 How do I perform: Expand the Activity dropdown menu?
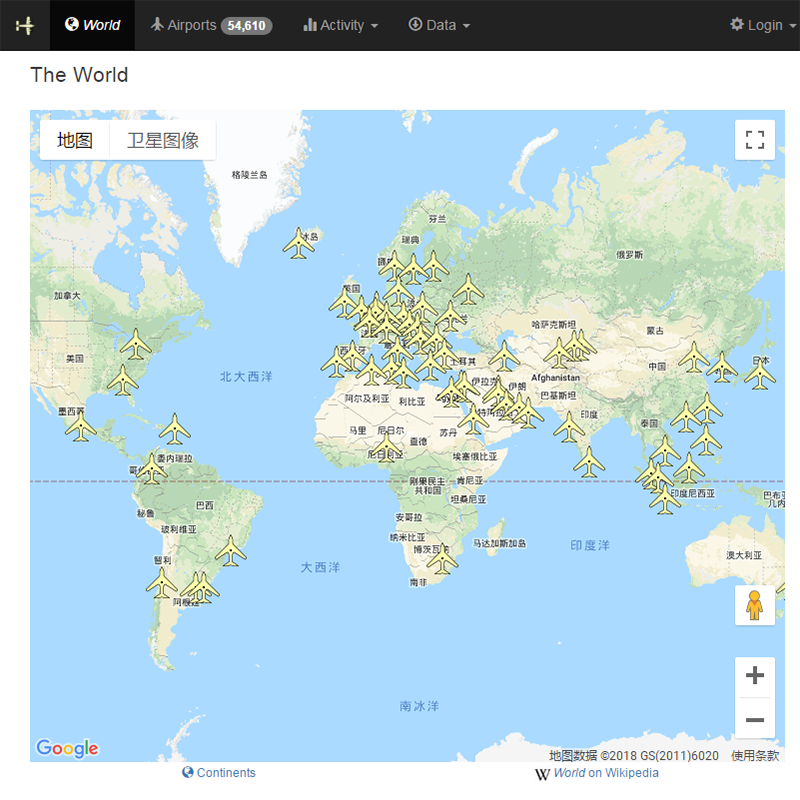pyautogui.click(x=340, y=25)
